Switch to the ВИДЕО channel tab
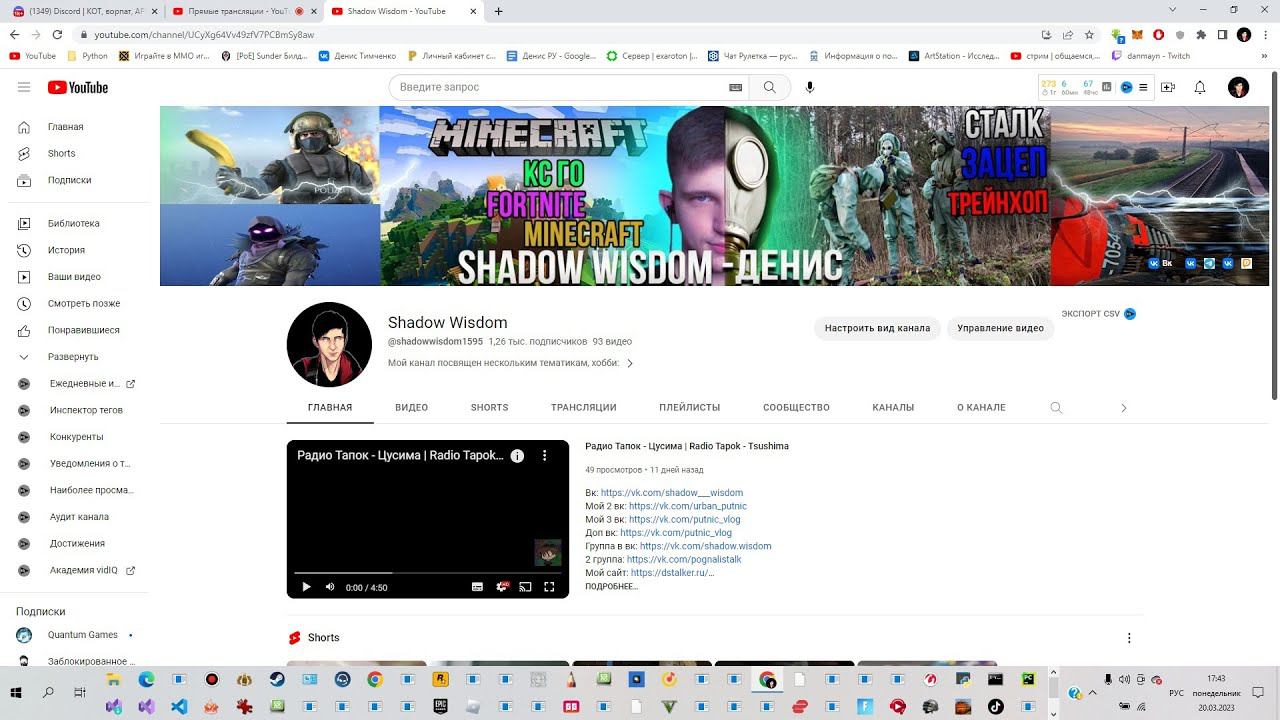The height and width of the screenshot is (720, 1280). coord(411,407)
